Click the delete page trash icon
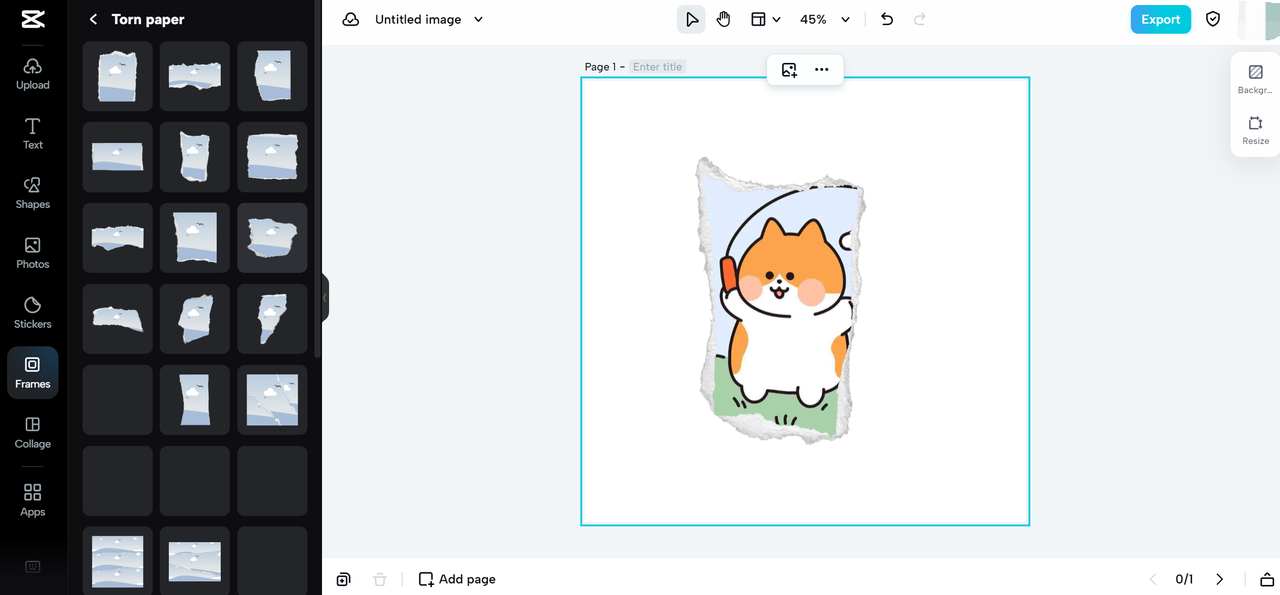 coord(379,579)
